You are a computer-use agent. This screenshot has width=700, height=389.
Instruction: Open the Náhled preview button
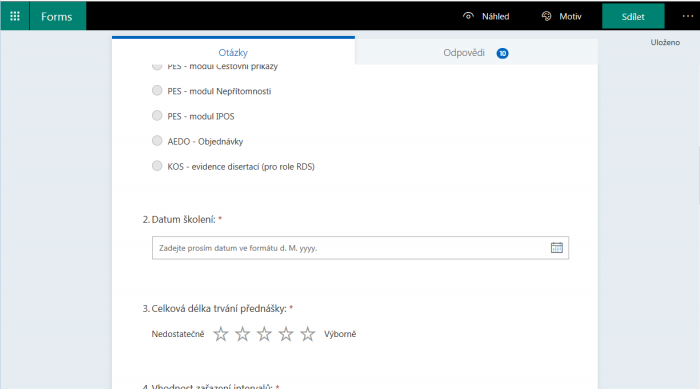point(486,16)
